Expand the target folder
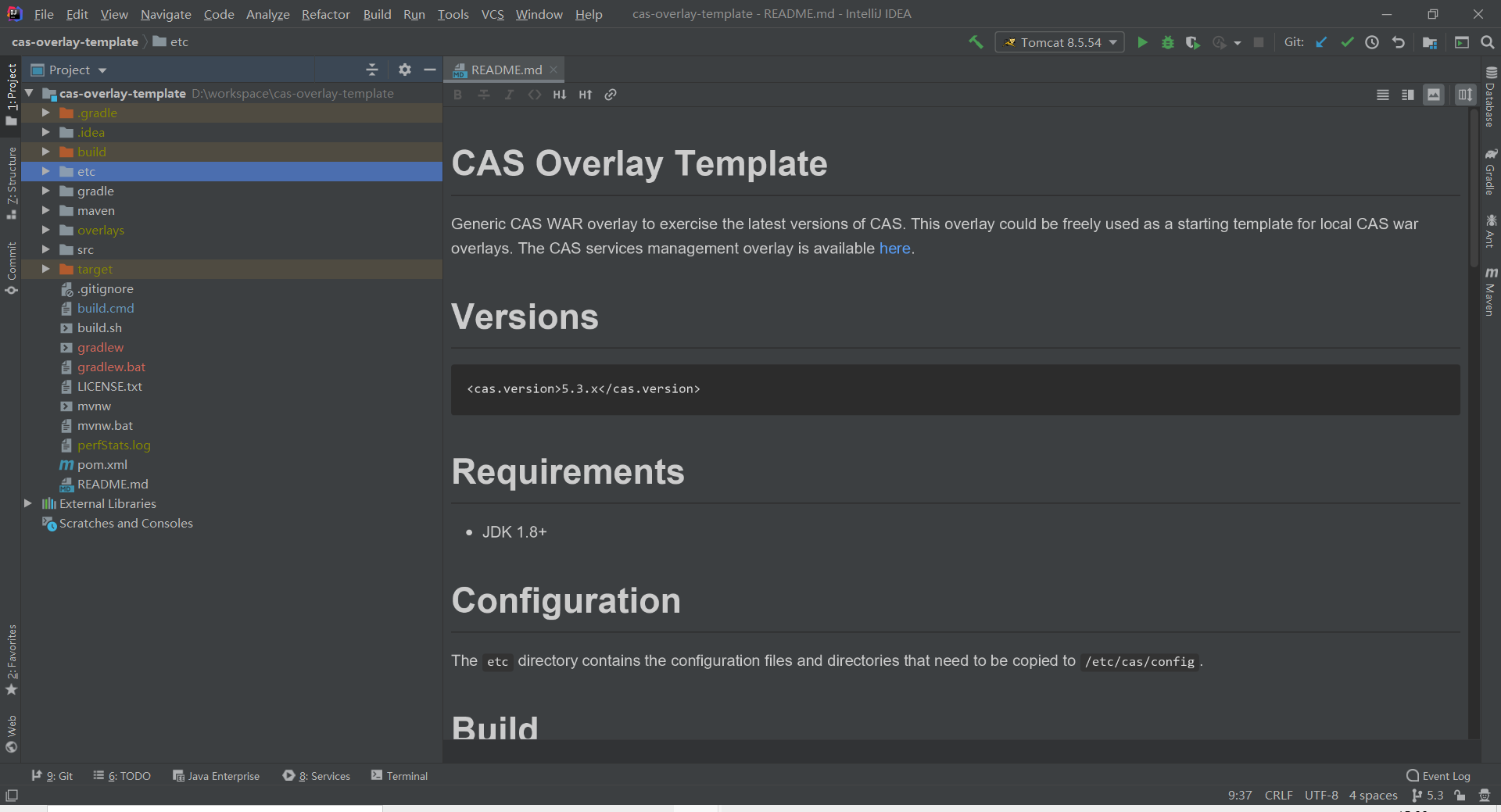The height and width of the screenshot is (812, 1501). point(45,269)
